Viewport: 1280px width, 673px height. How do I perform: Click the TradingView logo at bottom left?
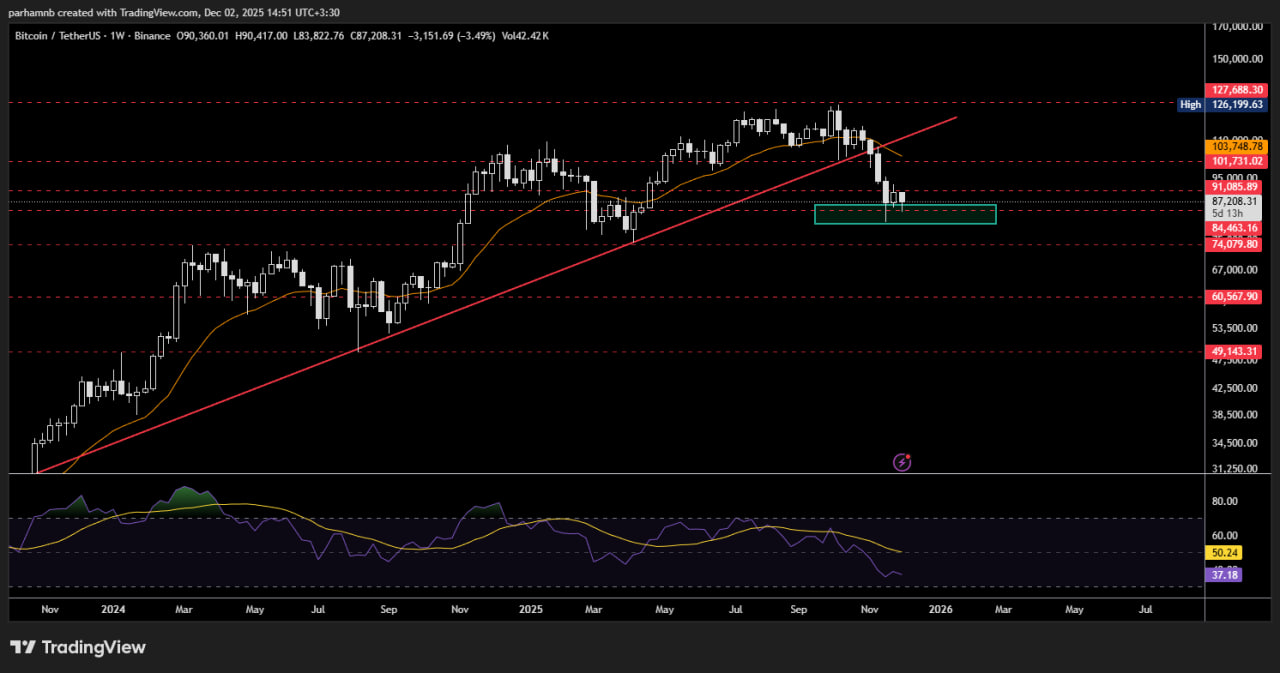click(78, 647)
